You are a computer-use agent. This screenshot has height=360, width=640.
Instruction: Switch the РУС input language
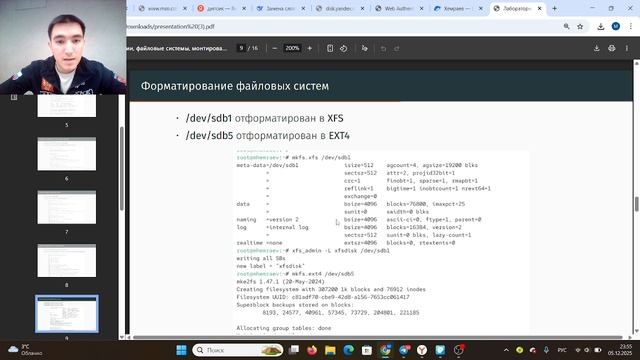click(562, 350)
